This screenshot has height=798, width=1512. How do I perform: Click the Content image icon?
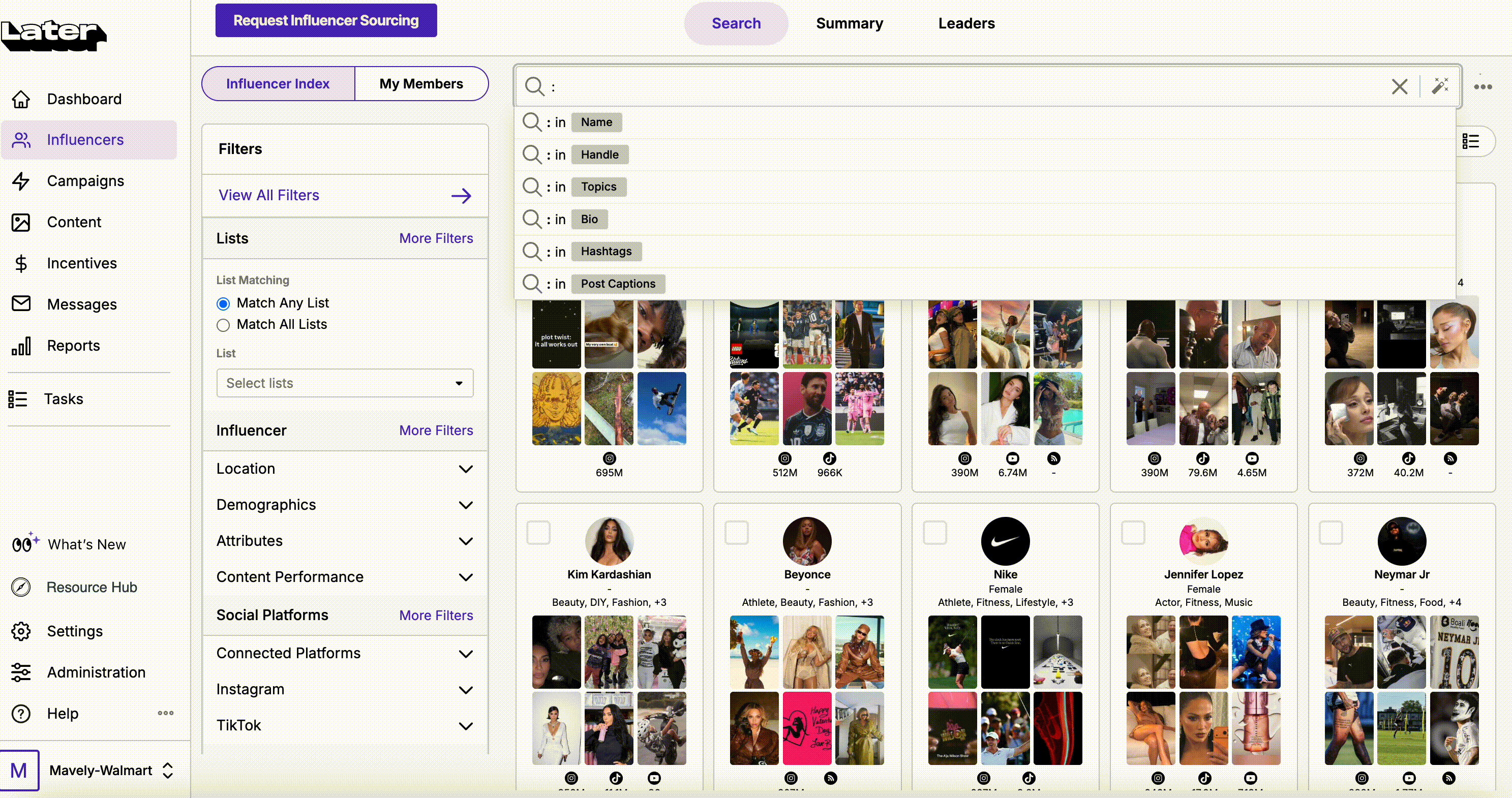[21, 223]
